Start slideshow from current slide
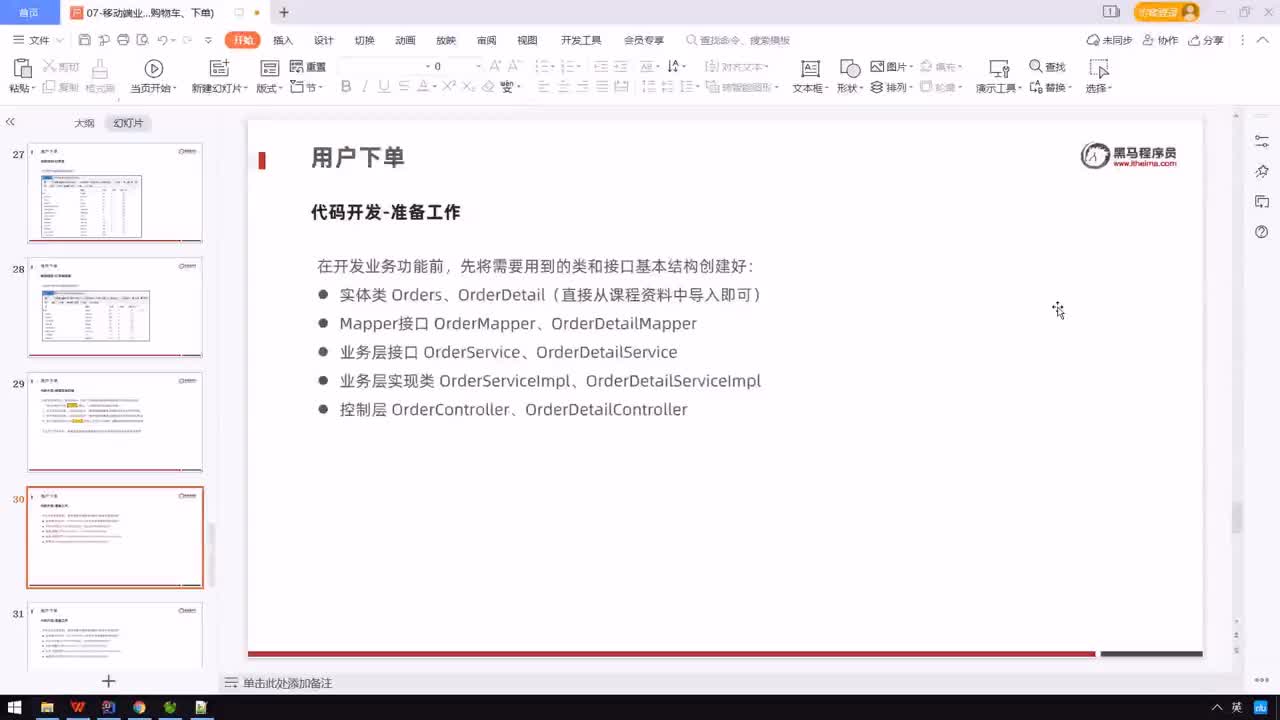1280x720 pixels. pos(153,68)
